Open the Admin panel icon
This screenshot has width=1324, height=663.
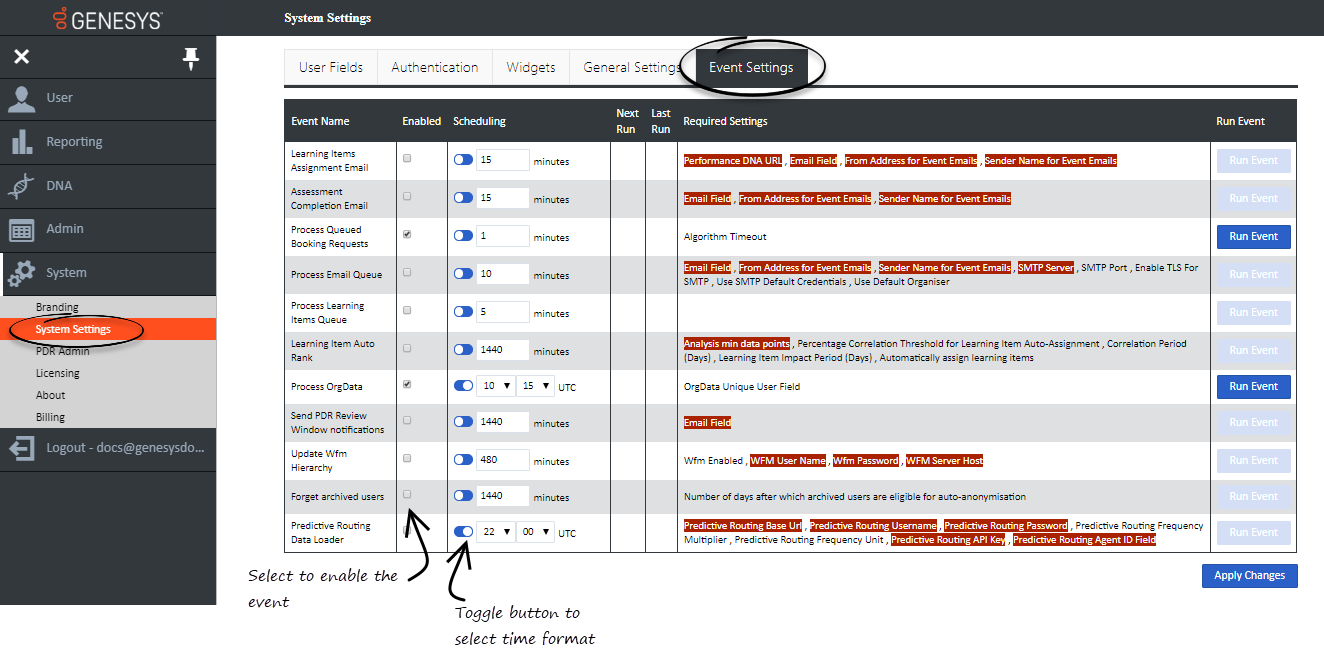(x=22, y=230)
